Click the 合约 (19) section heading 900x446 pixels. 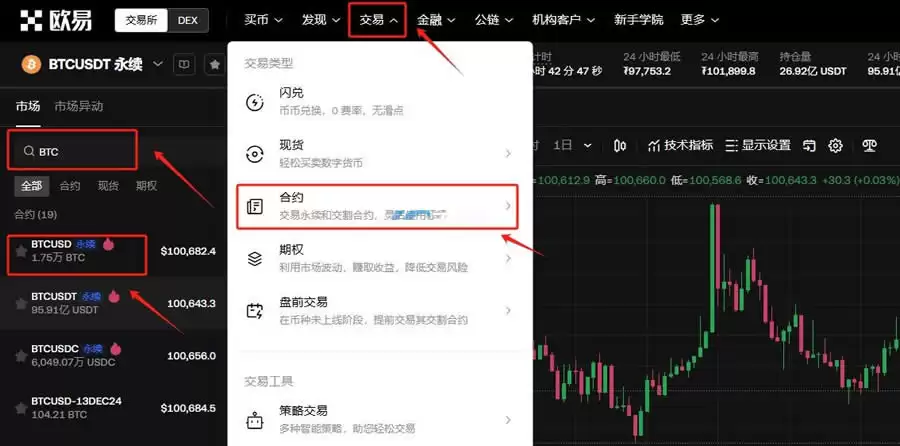pyautogui.click(x=35, y=215)
